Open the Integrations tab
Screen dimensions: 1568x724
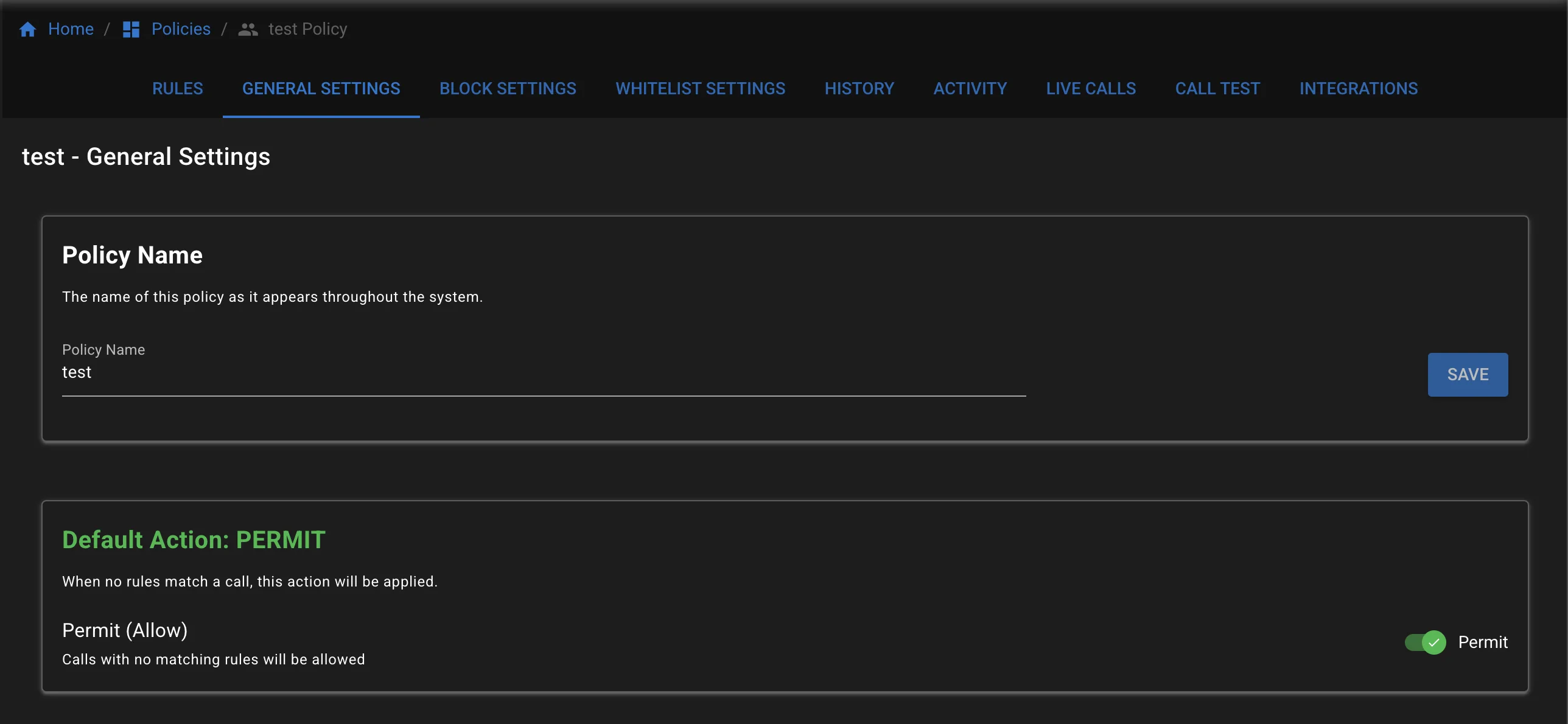tap(1358, 89)
